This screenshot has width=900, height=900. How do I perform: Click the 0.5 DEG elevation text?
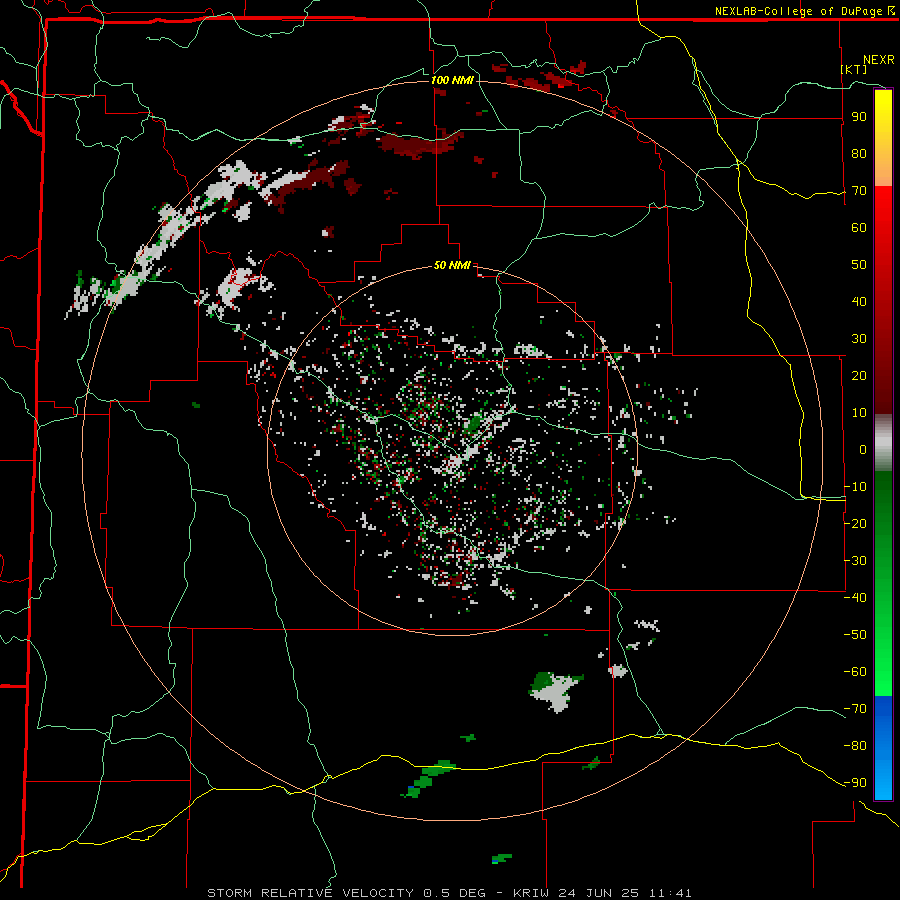[x=455, y=893]
